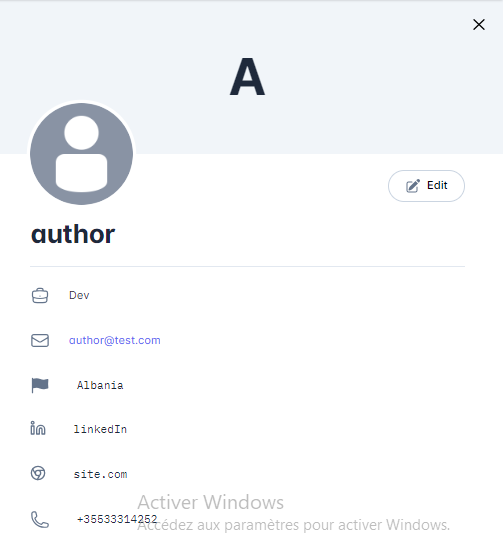Click the linkedIn profile text
503x555 pixels.
click(x=100, y=429)
